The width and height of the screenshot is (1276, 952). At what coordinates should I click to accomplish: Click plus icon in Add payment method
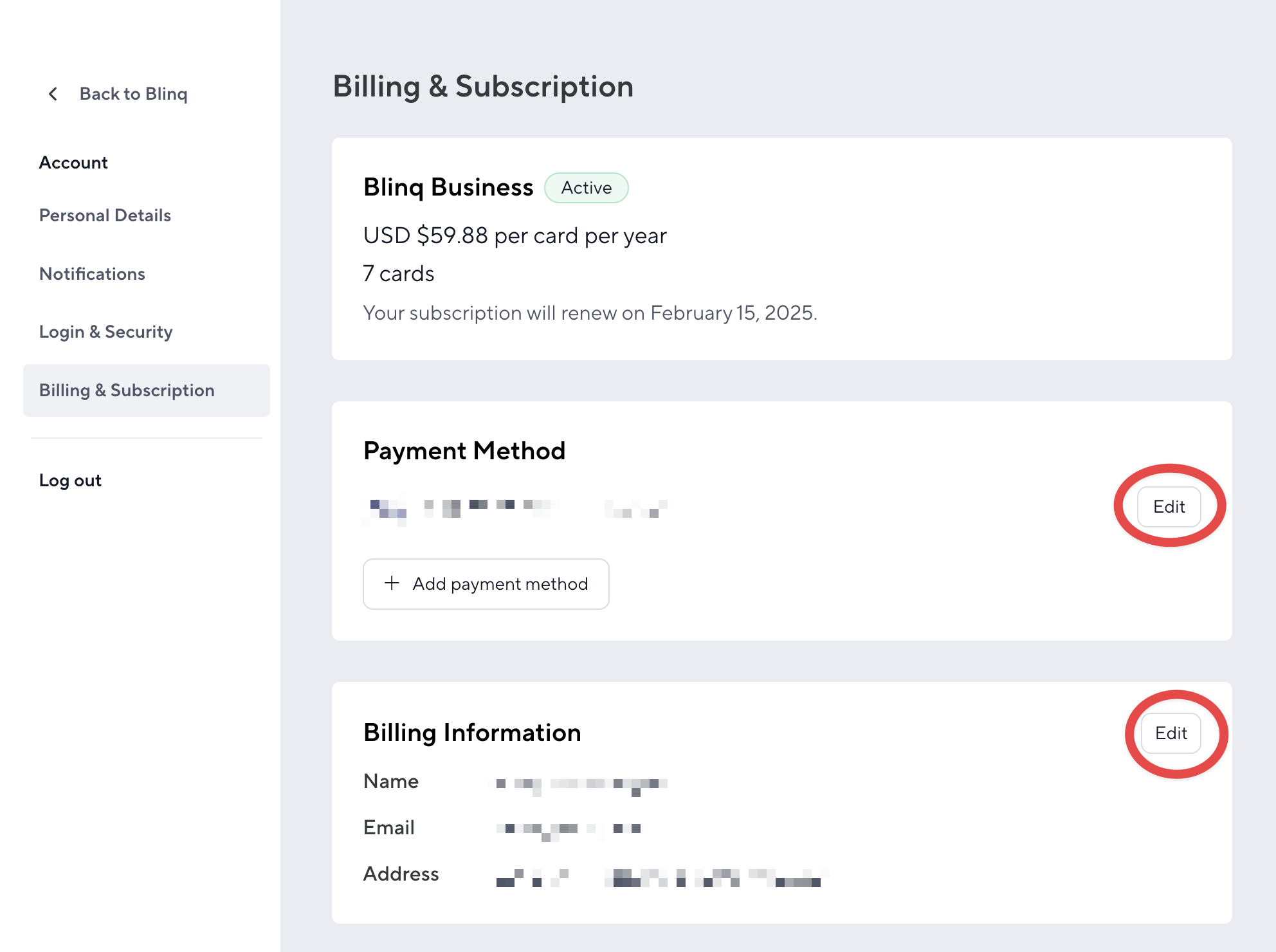click(392, 583)
